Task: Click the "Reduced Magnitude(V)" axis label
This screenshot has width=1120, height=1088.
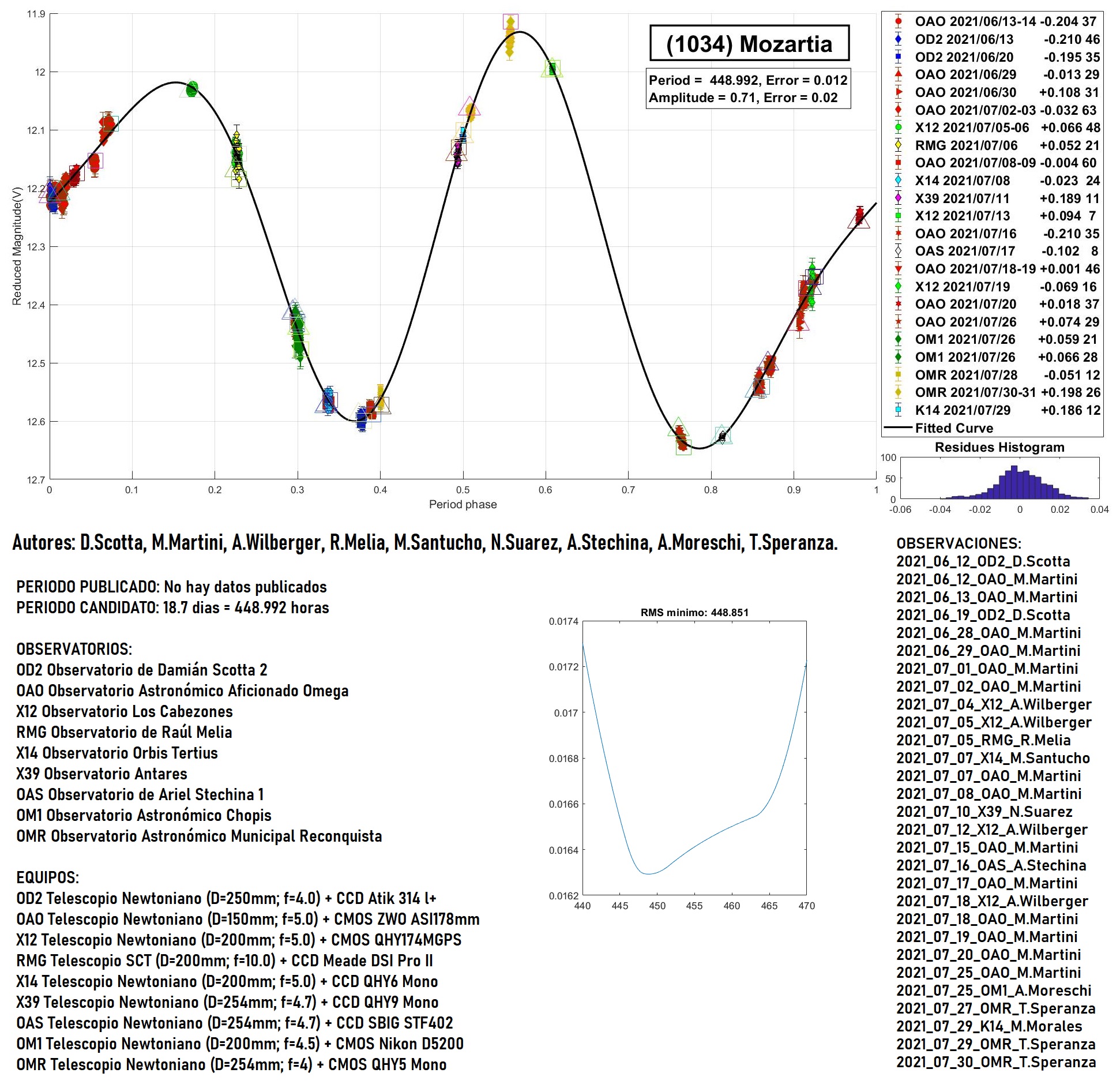Action: coord(17,246)
